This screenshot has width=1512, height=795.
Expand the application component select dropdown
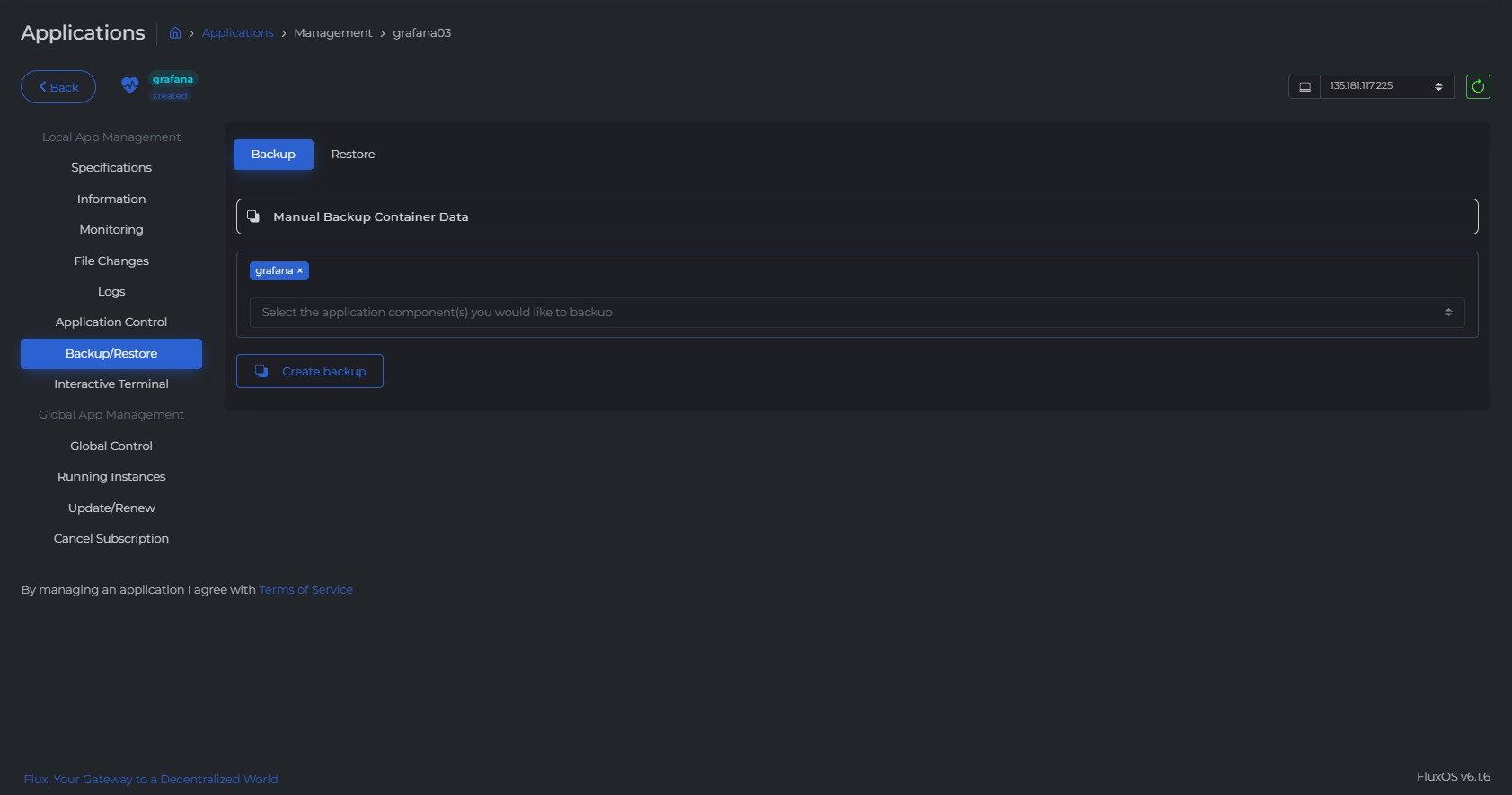(x=856, y=313)
